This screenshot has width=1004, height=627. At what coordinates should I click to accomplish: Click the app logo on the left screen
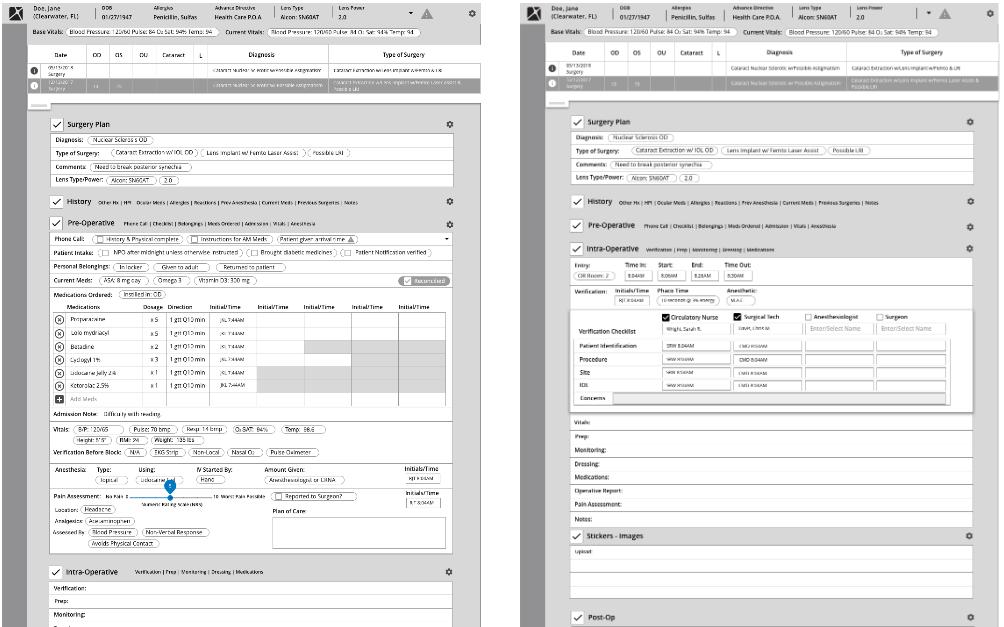pyautogui.click(x=15, y=13)
